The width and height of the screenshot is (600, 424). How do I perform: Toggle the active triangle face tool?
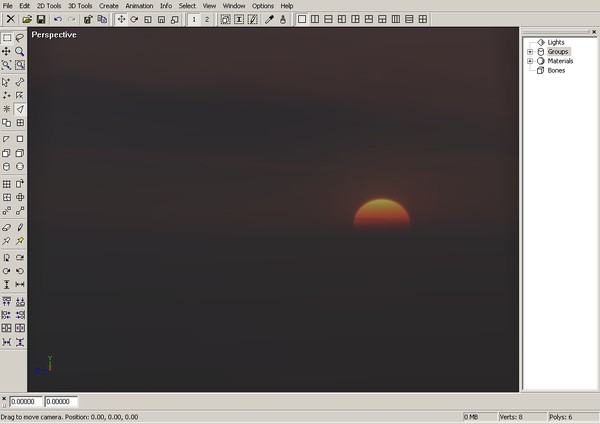coord(20,109)
